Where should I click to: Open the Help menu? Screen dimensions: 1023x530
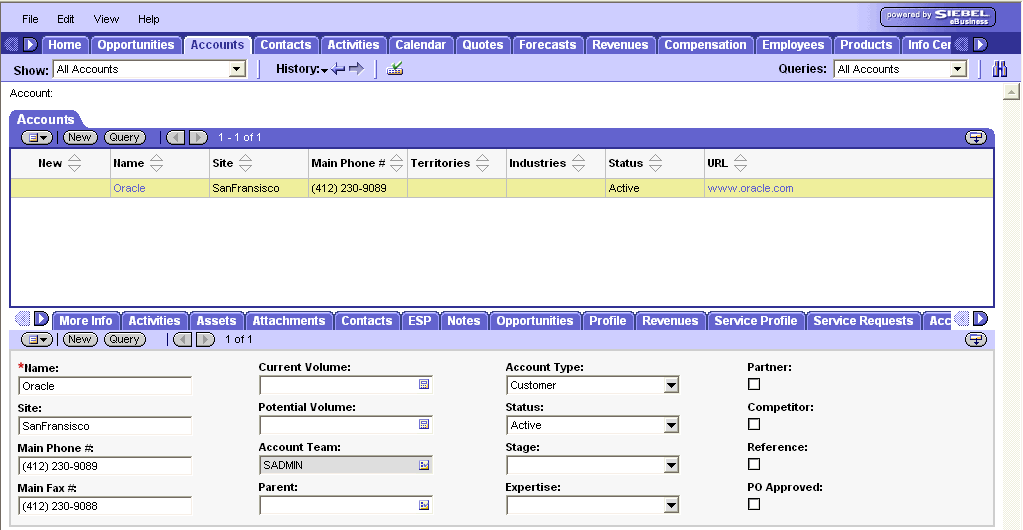149,19
